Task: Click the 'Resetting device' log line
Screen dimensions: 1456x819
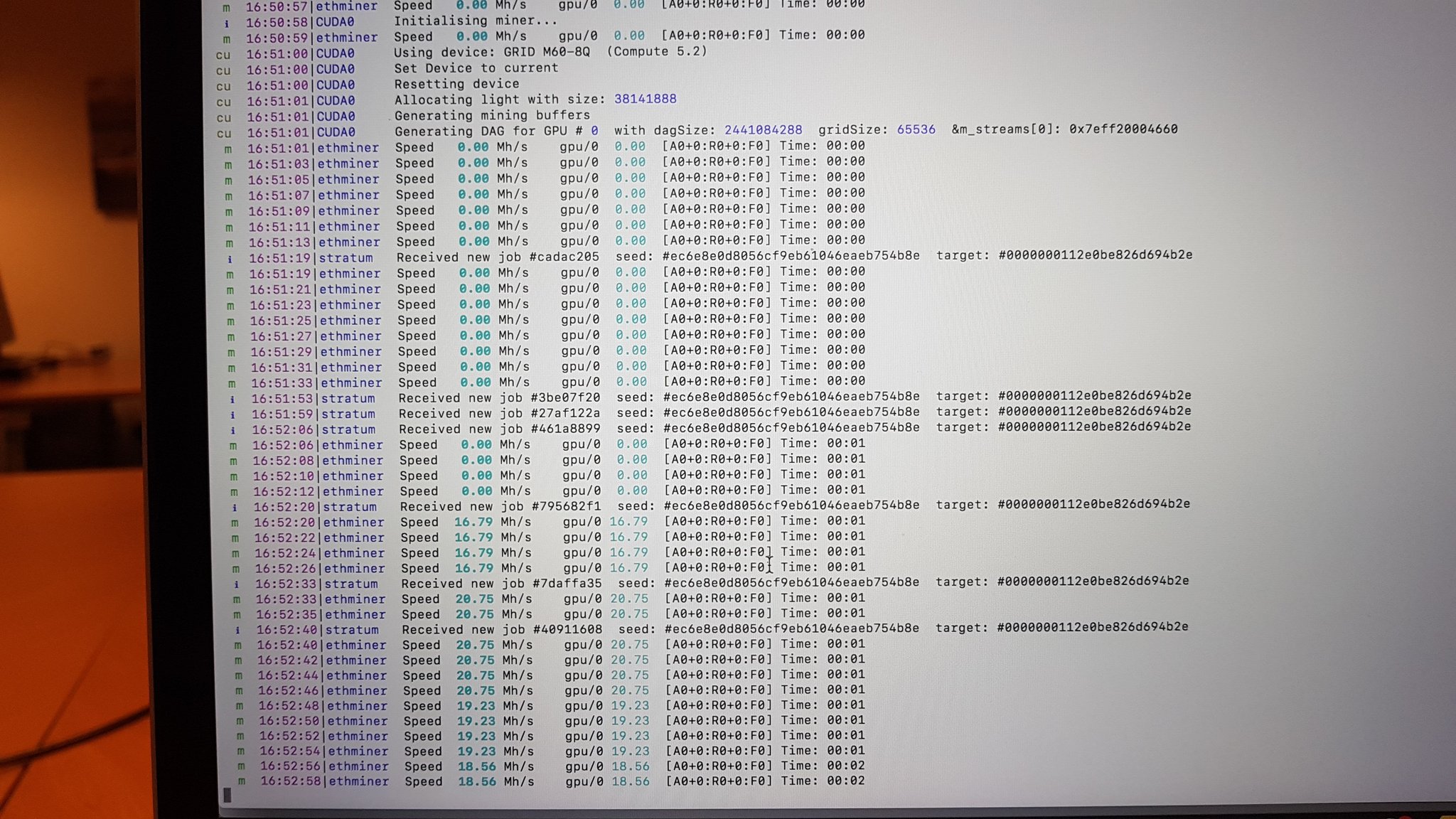Action: coord(456,84)
